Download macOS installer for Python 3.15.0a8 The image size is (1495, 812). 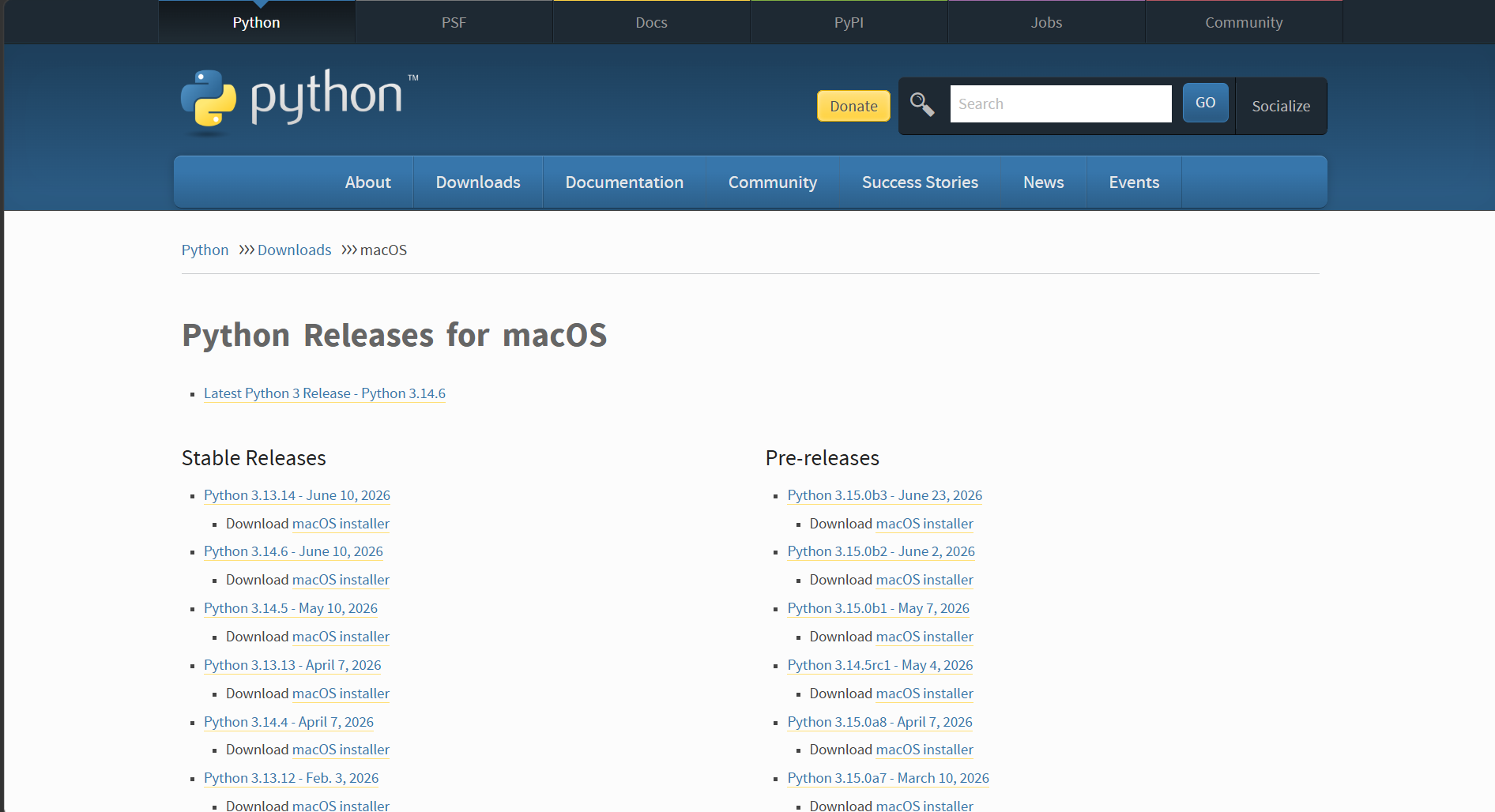924,750
